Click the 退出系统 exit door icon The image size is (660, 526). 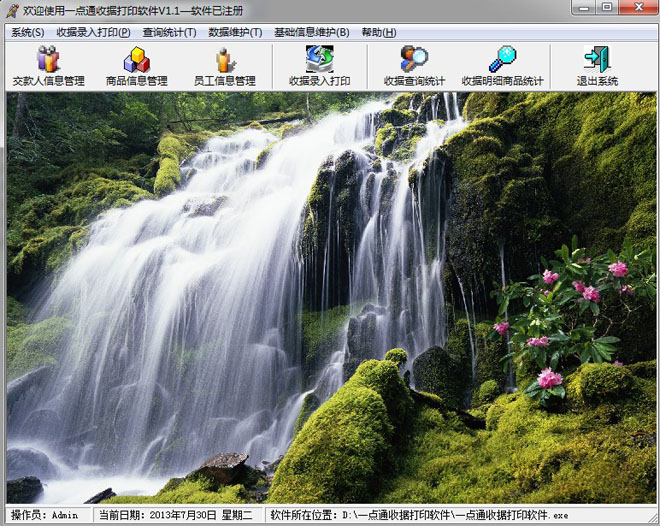click(597, 66)
